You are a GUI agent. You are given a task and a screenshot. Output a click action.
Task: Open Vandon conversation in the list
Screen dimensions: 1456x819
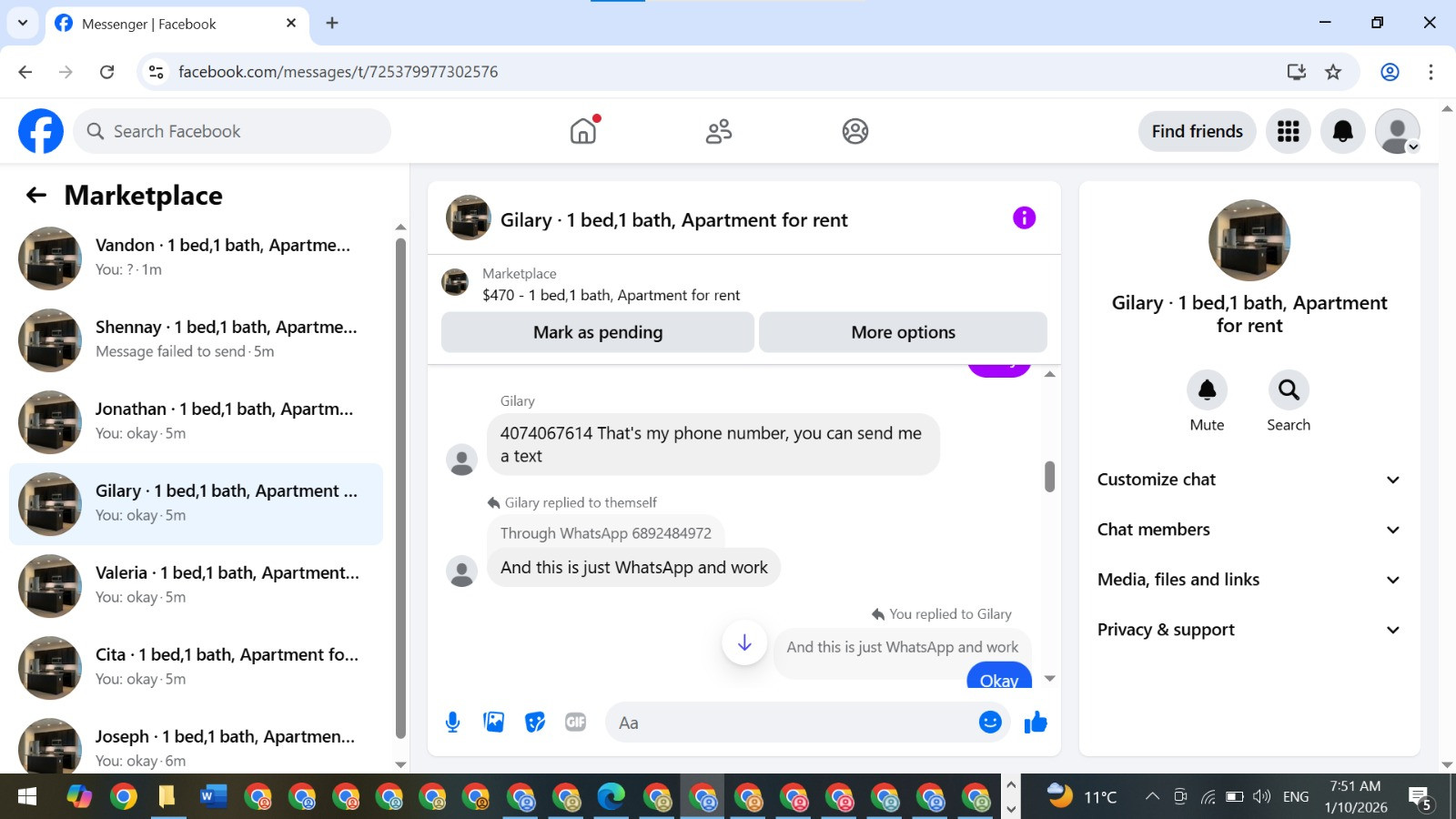point(196,258)
